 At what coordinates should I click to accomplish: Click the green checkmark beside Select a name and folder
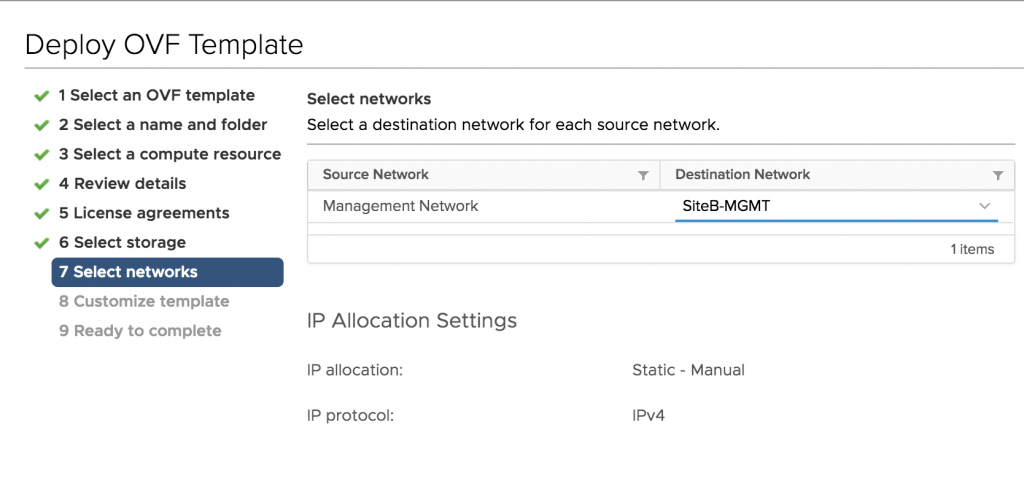(x=42, y=125)
